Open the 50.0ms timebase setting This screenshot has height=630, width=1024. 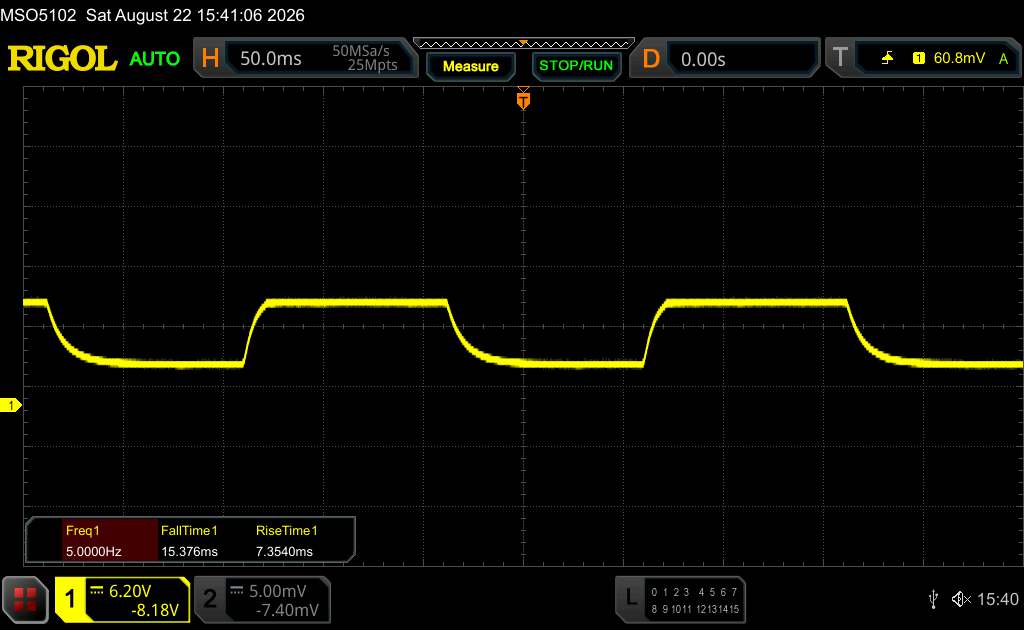(270, 59)
